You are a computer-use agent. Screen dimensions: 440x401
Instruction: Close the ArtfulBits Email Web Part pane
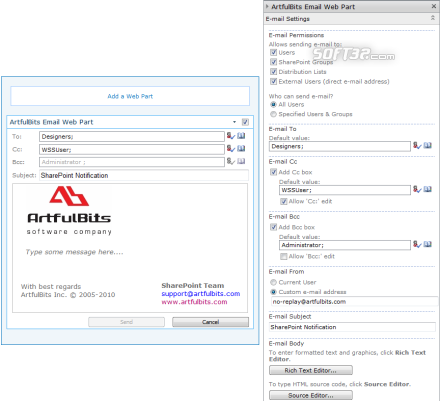[x=434, y=6]
